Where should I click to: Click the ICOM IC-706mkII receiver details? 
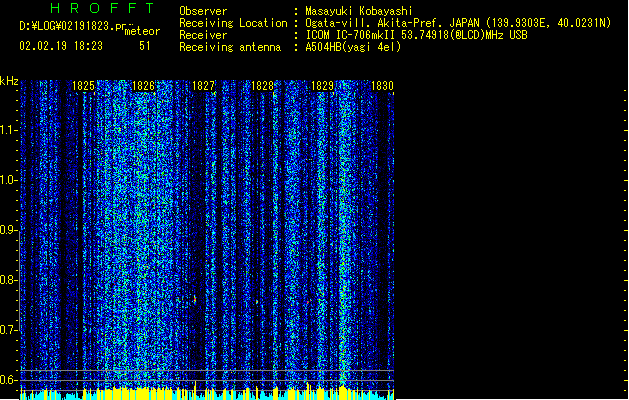(x=416, y=35)
